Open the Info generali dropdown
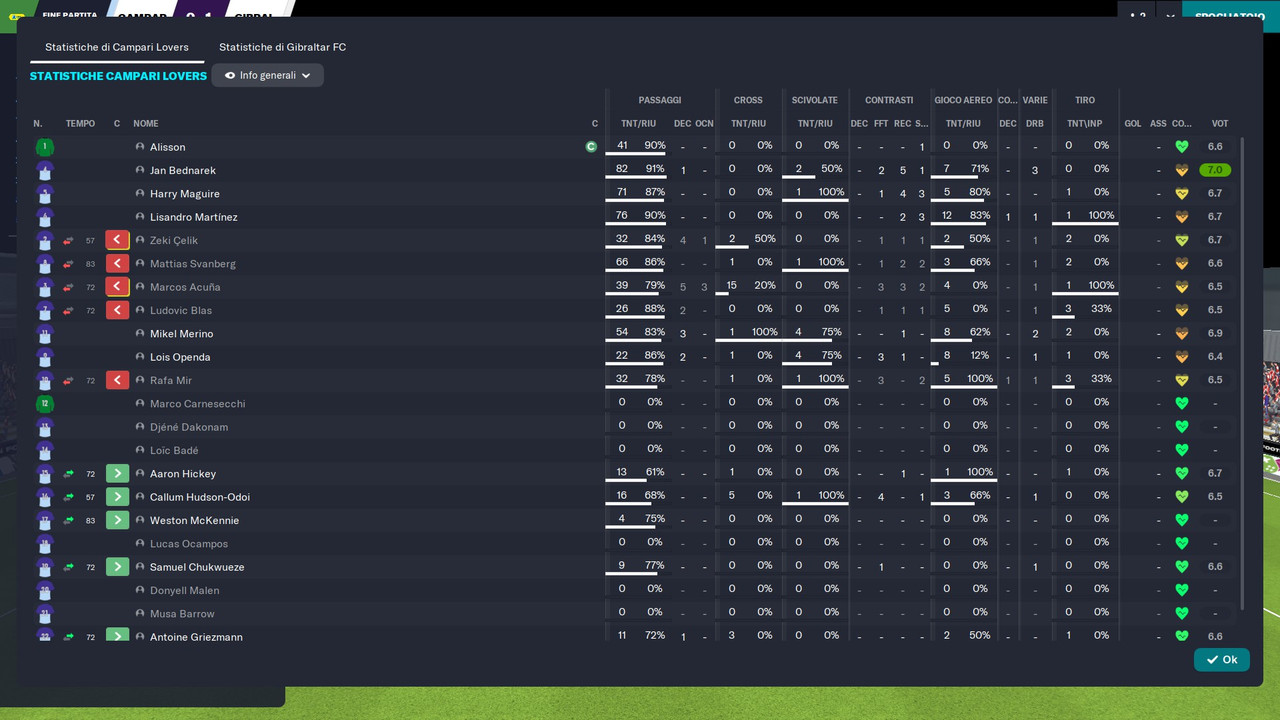 (267, 75)
